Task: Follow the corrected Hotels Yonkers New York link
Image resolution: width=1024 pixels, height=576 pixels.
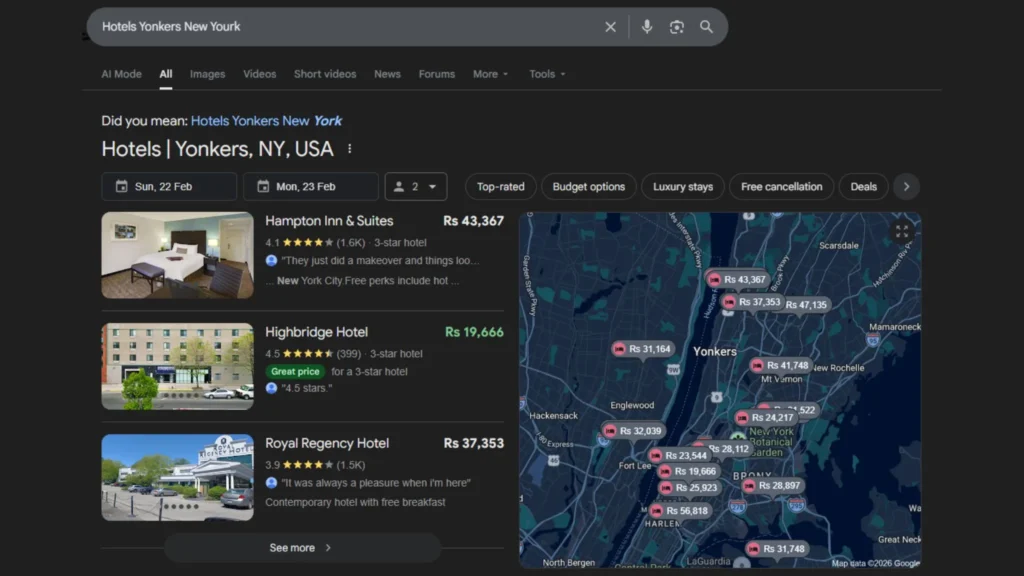Action: pos(266,121)
